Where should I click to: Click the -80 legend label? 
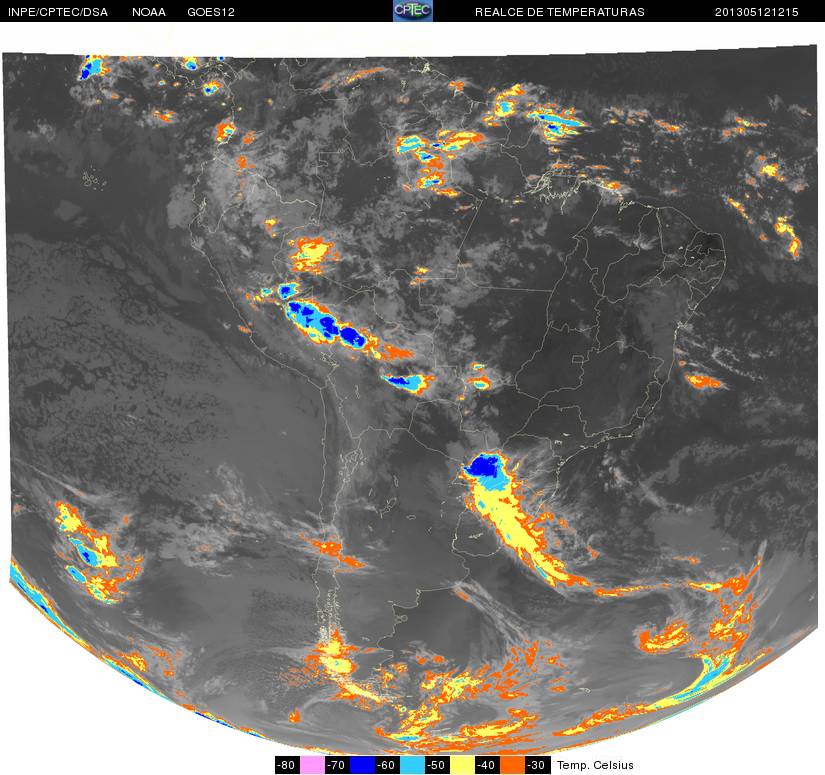[x=287, y=765]
